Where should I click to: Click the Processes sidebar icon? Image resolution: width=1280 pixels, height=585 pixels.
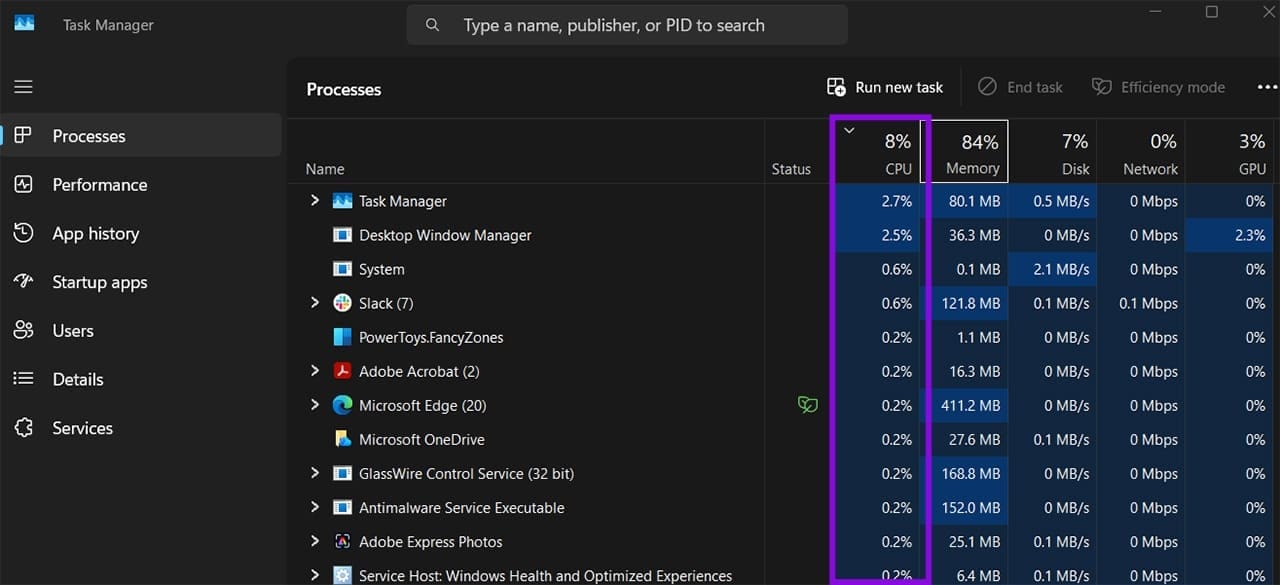pos(23,136)
